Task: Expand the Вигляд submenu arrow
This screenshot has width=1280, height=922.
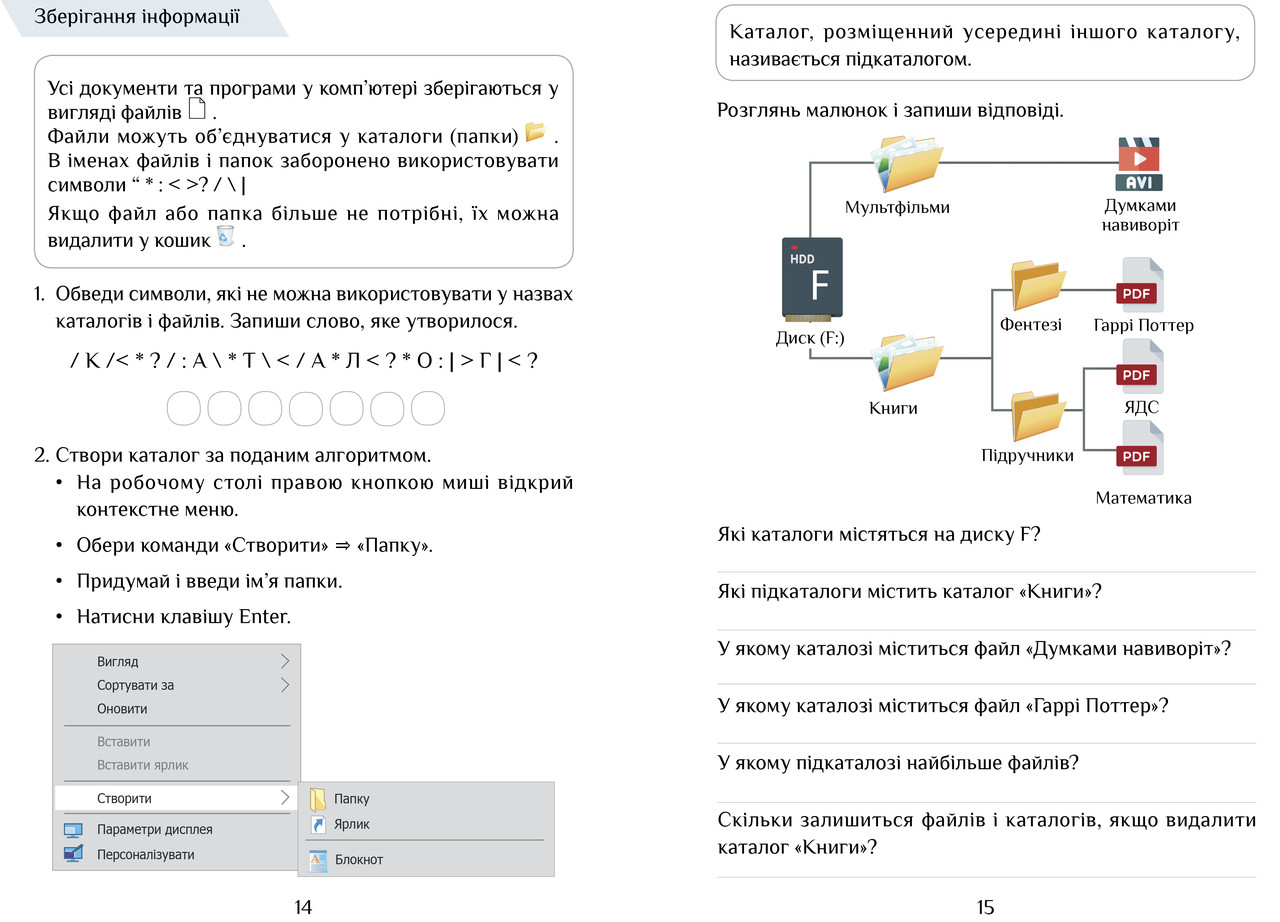Action: tap(285, 661)
